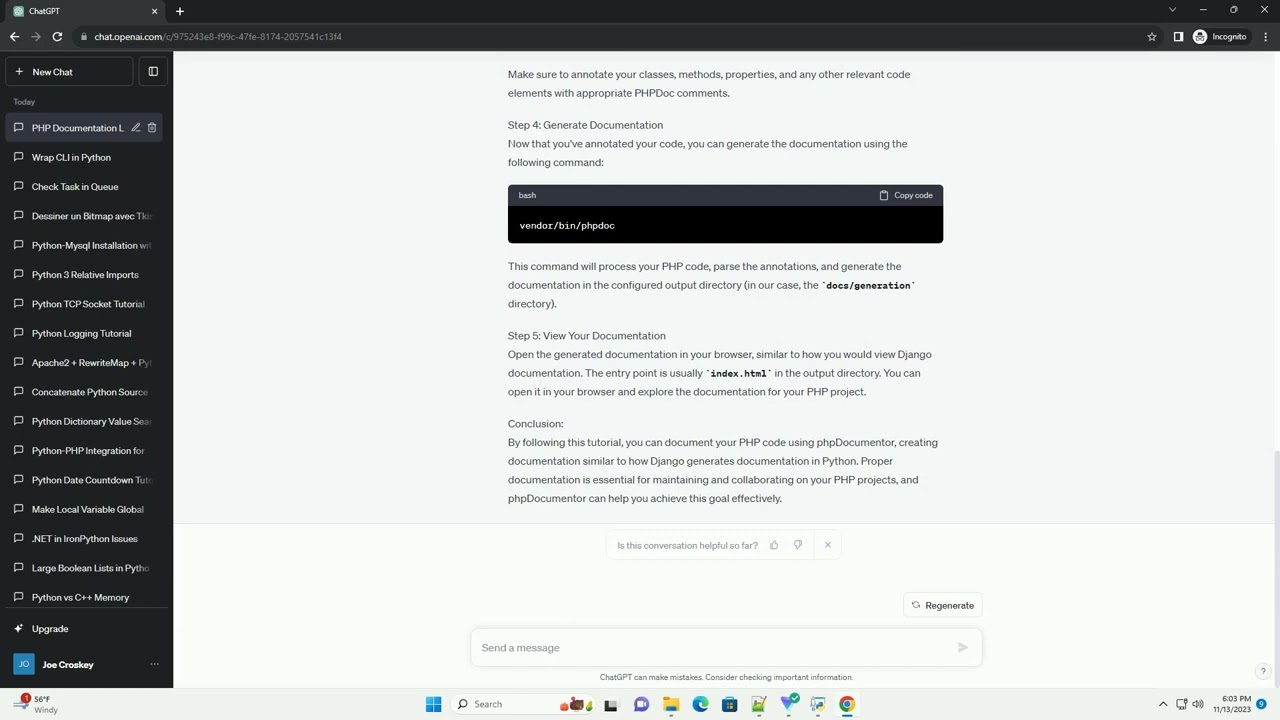Open the purple video chat app in taskbar
The image size is (1280, 720).
[x=641, y=704]
